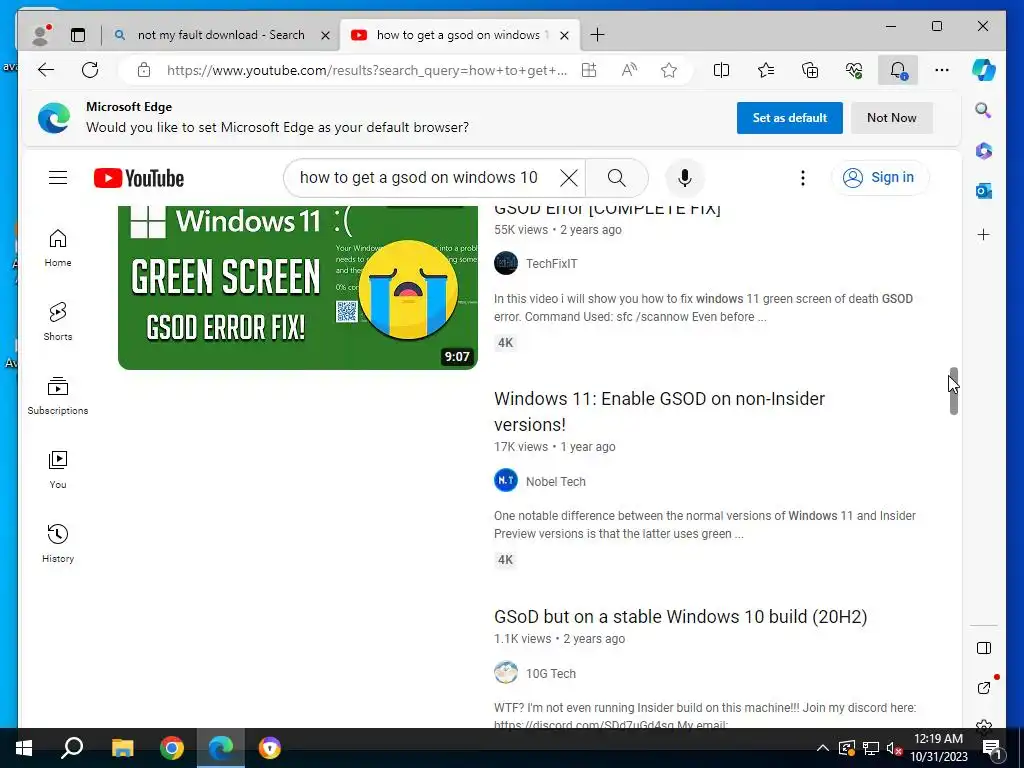This screenshot has width=1024, height=768.
Task: Toggle the sidebar visibility icon
Action: pos(984,648)
